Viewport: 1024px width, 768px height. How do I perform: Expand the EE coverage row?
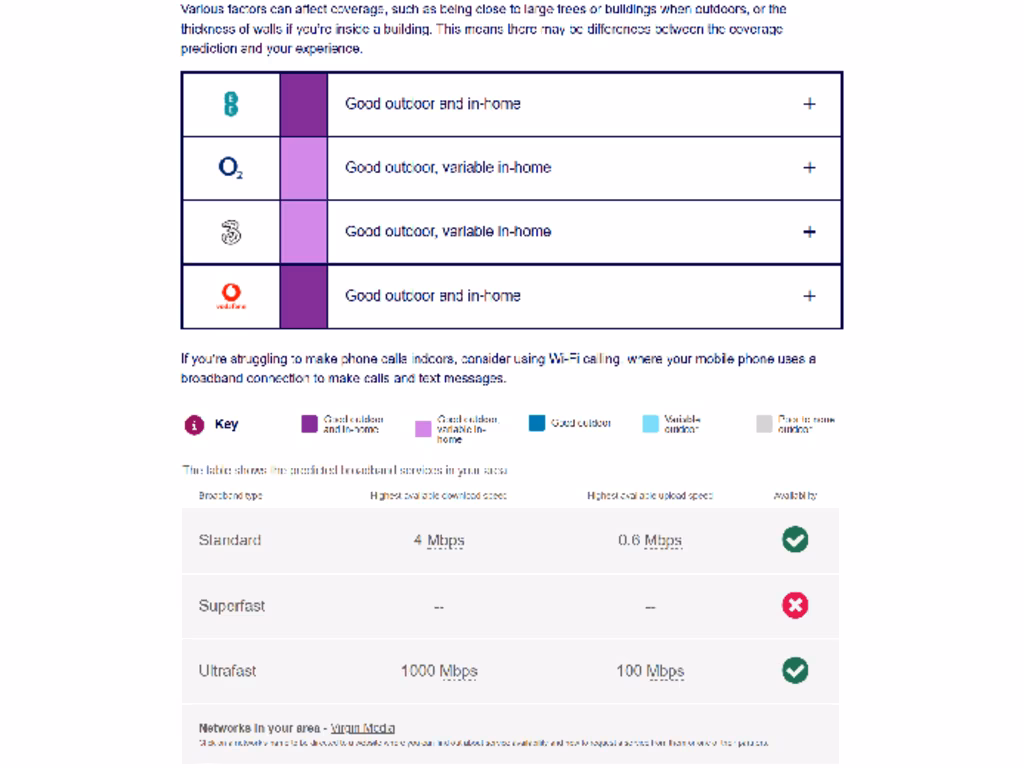click(x=809, y=104)
